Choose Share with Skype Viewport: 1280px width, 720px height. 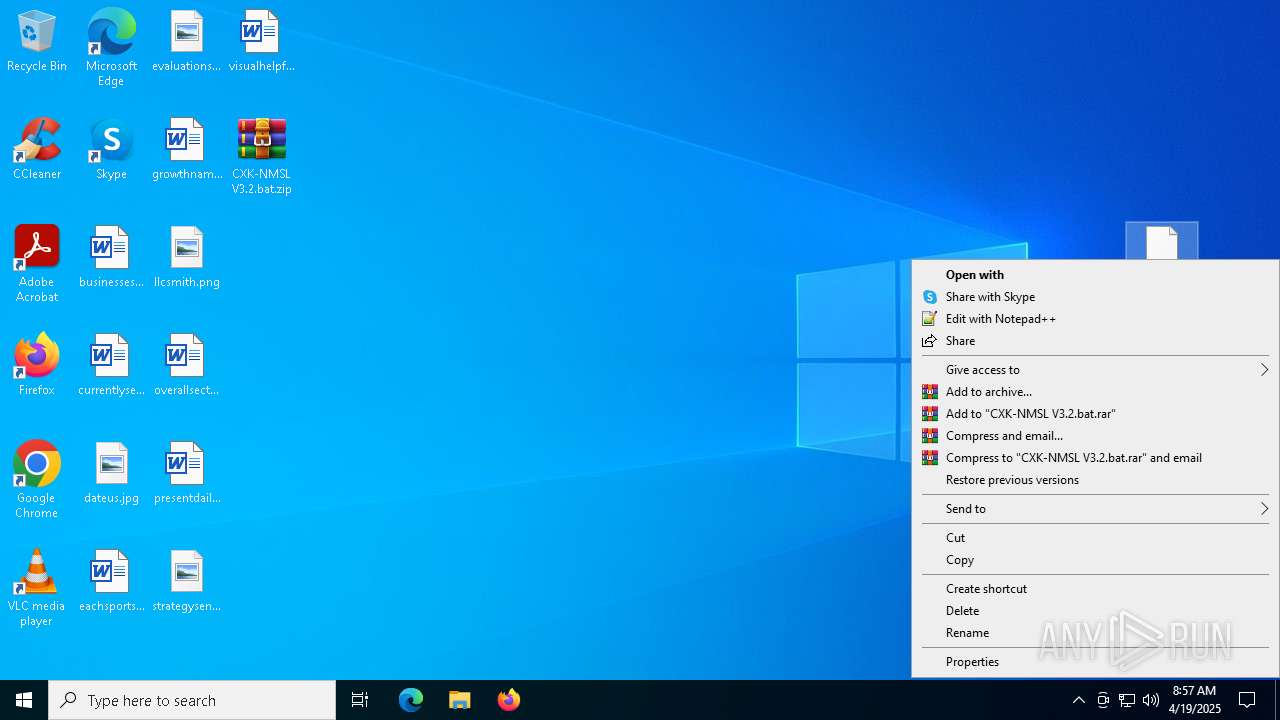tap(1095, 297)
